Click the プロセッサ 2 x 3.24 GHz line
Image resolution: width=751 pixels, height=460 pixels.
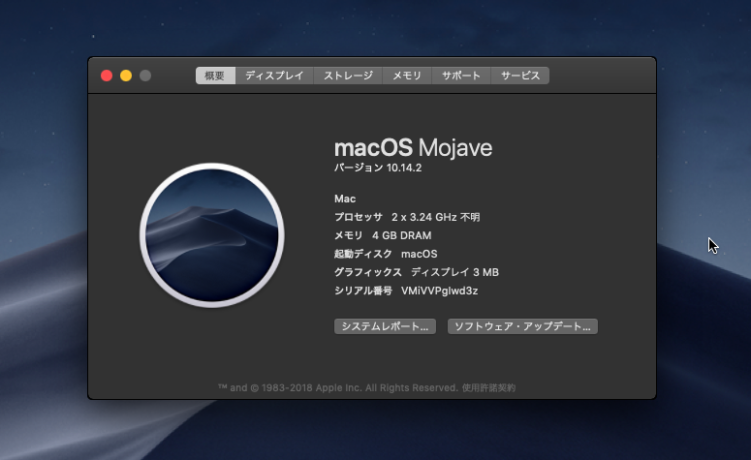[x=407, y=217]
